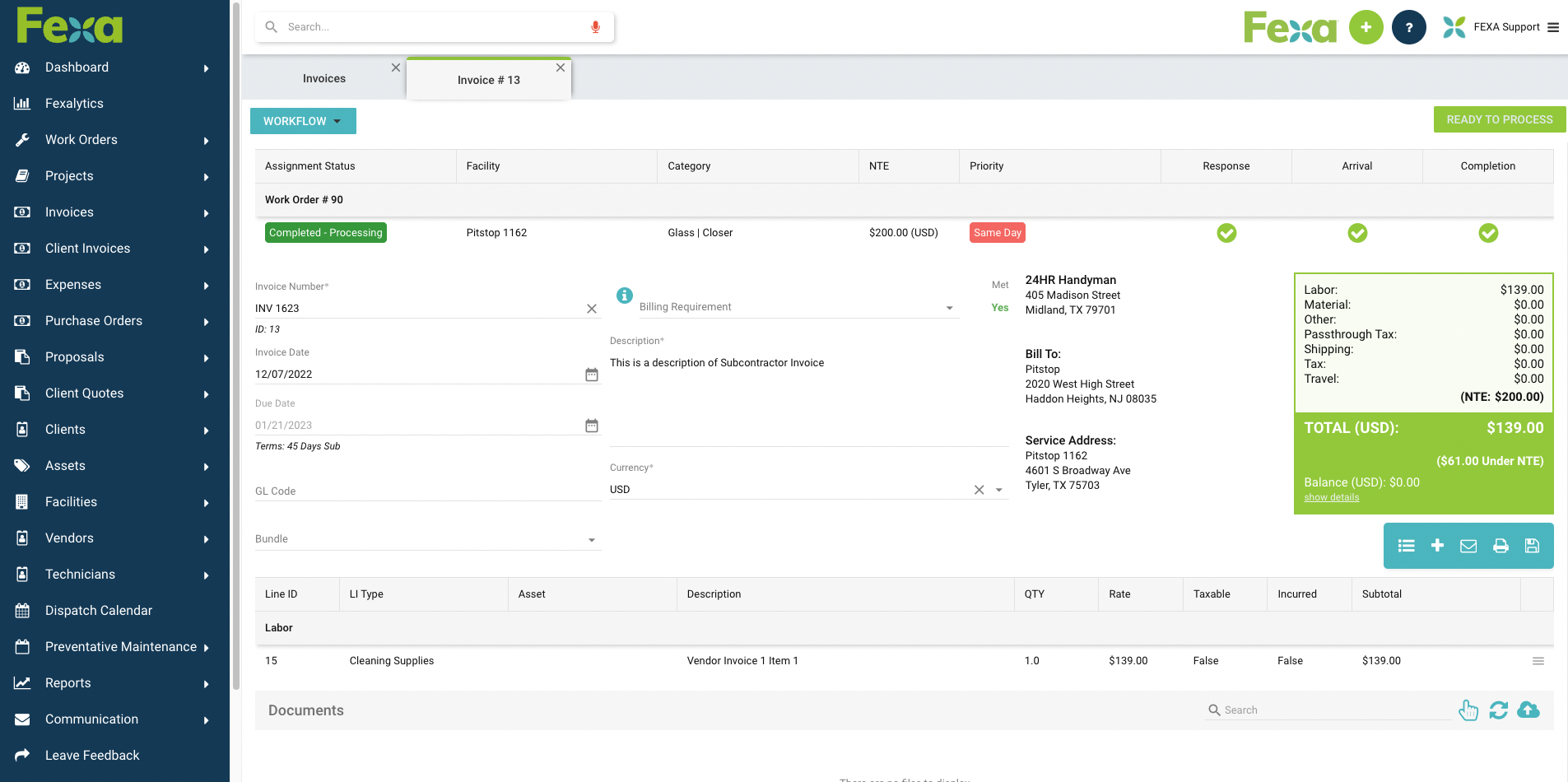Viewport: 1568px width, 782px height.
Task: Select the envelope icon to email the invoice
Action: pos(1468,546)
